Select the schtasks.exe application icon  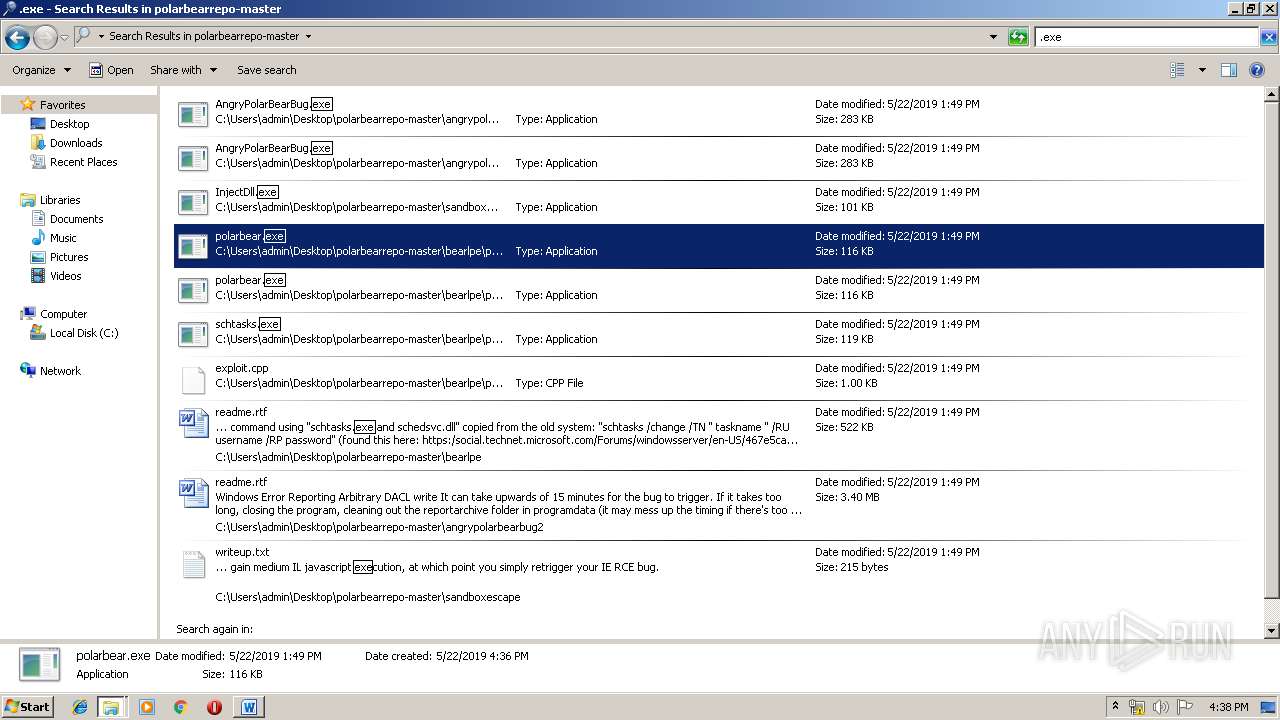(x=193, y=332)
